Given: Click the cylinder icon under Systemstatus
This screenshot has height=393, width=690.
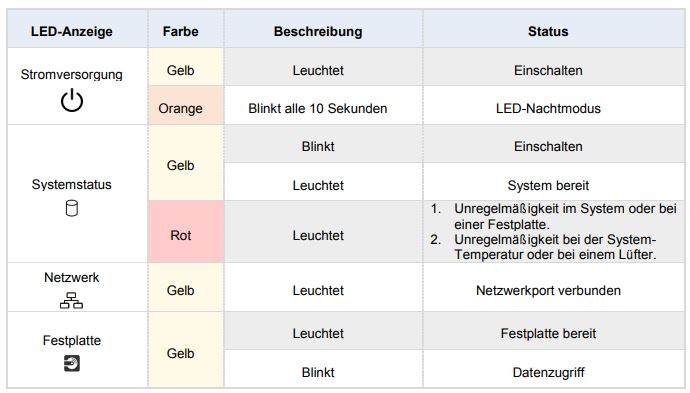Looking at the screenshot, I should 72,208.
